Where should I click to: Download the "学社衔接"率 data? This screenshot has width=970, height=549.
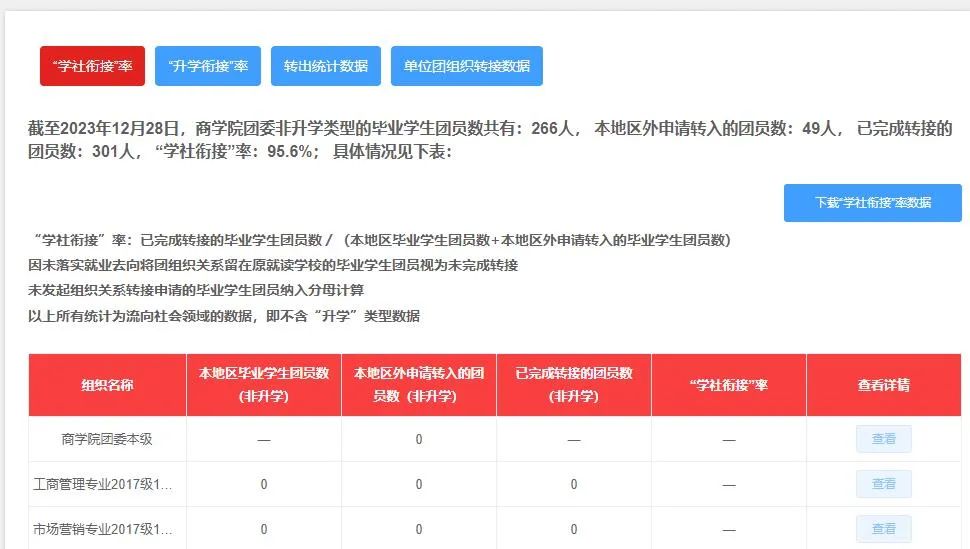point(872,202)
